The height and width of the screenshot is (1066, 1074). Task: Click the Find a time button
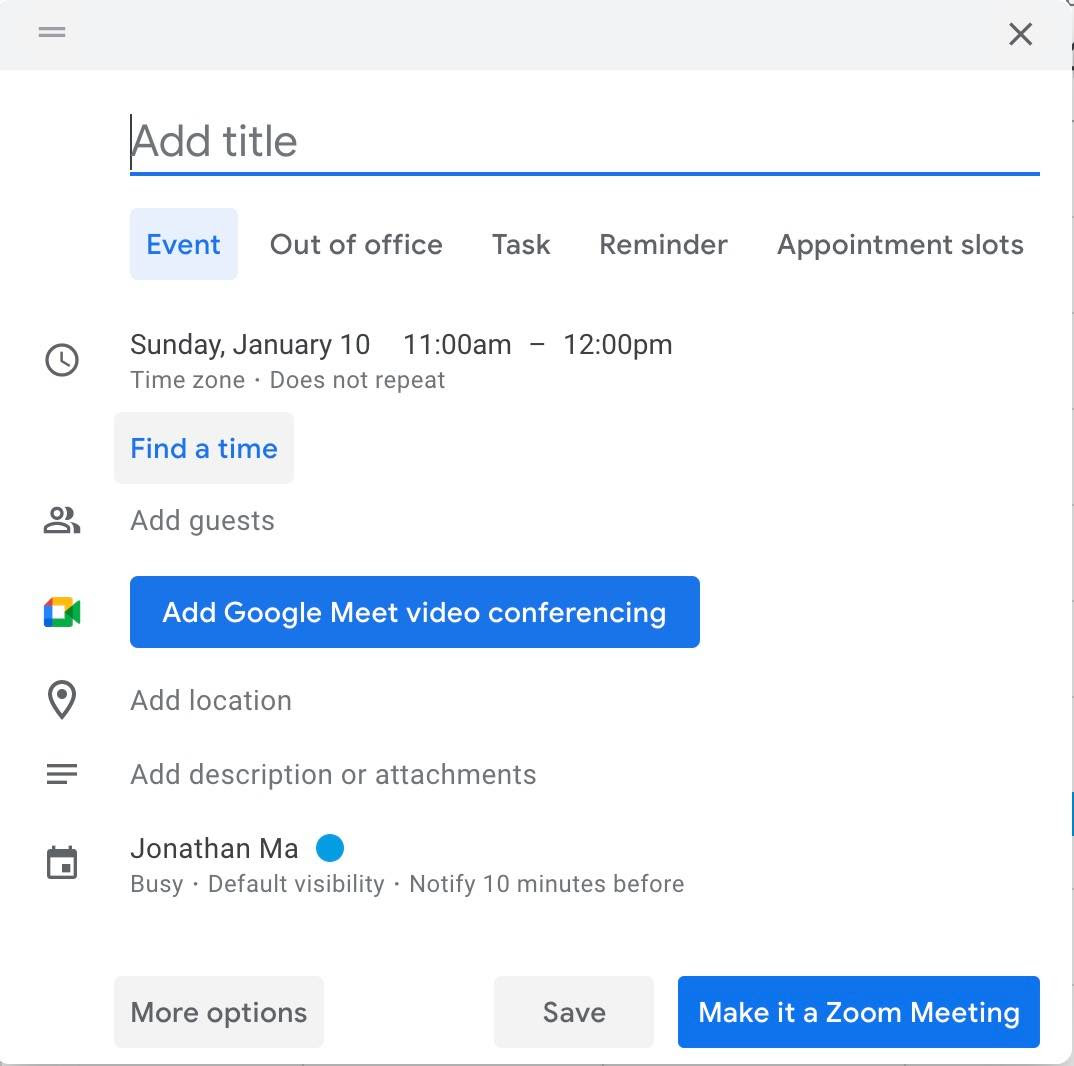pyautogui.click(x=203, y=448)
